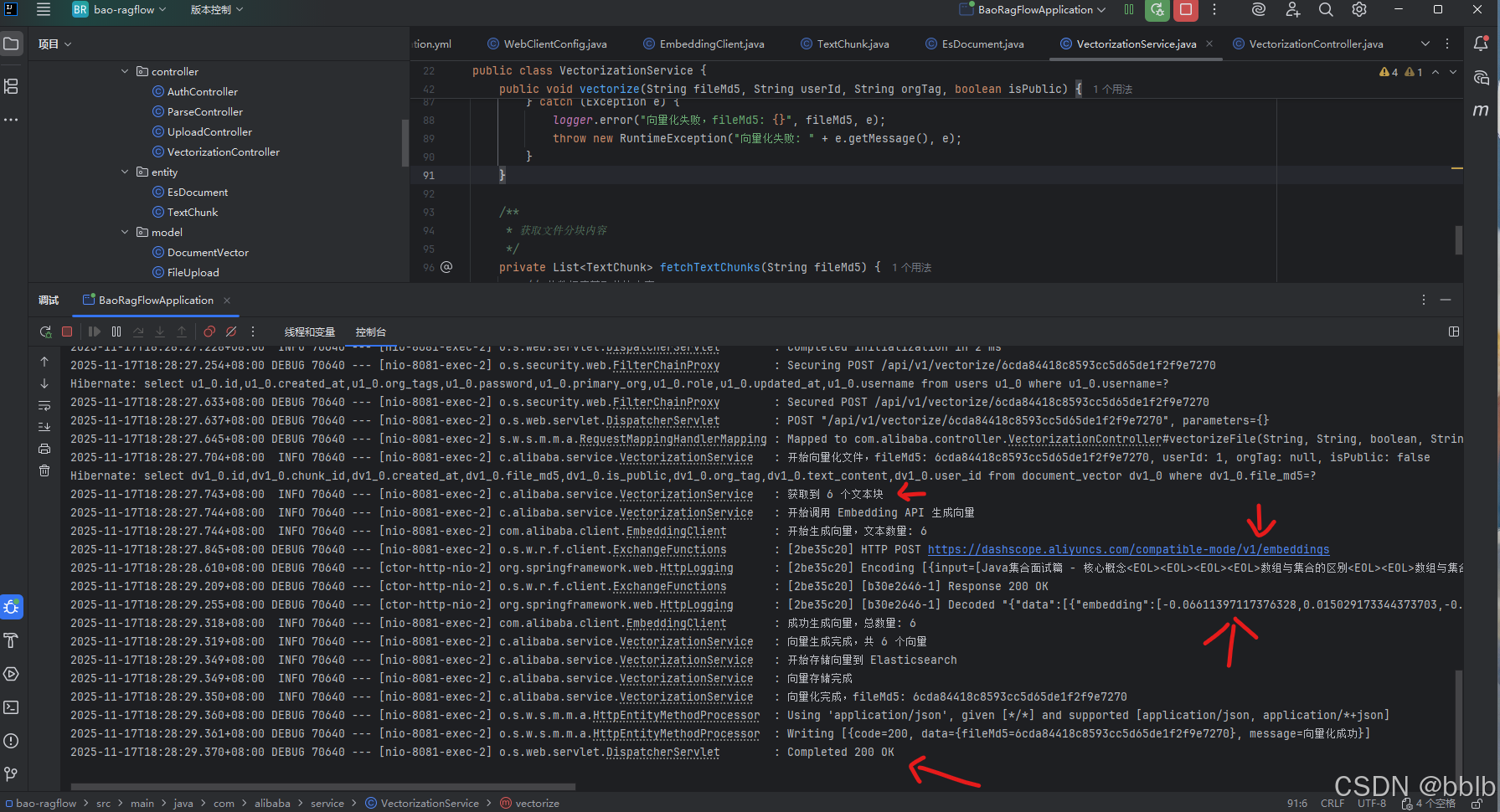Go to previous highlighted problem arrow

1436,72
